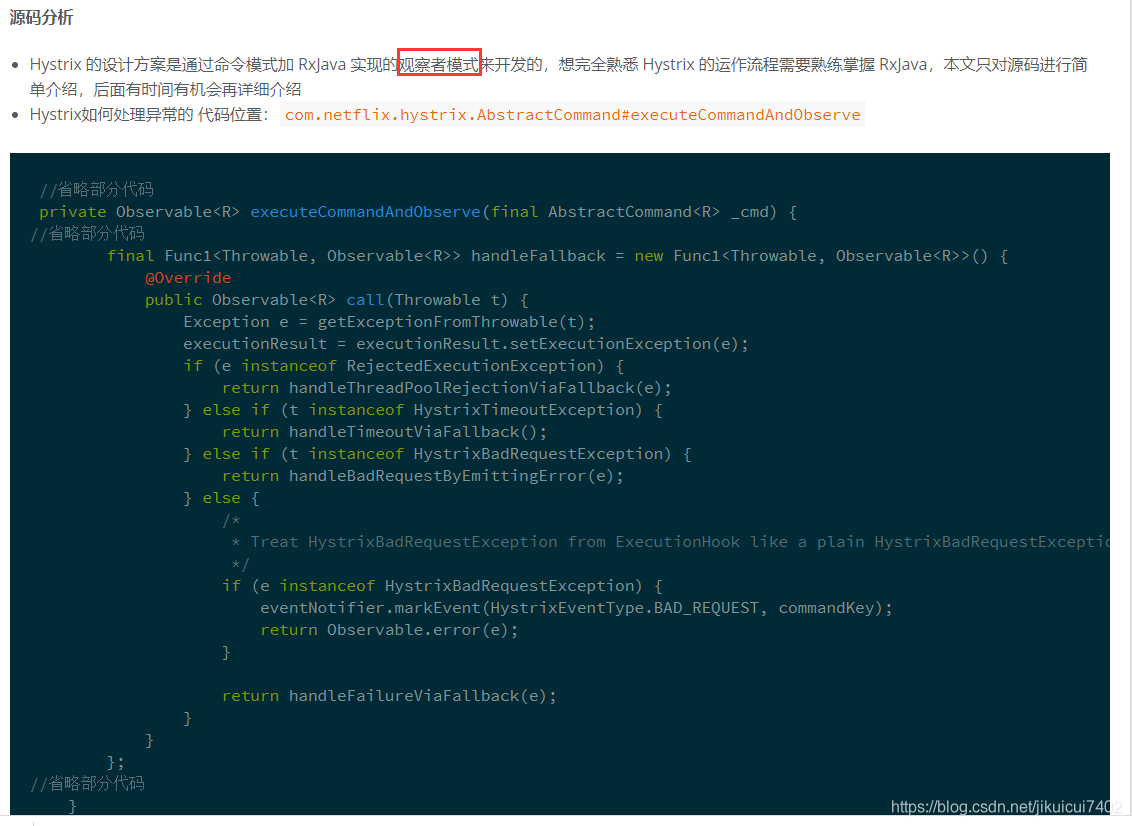
Task: Click the highlighted text 观察者模式
Action: [439, 64]
